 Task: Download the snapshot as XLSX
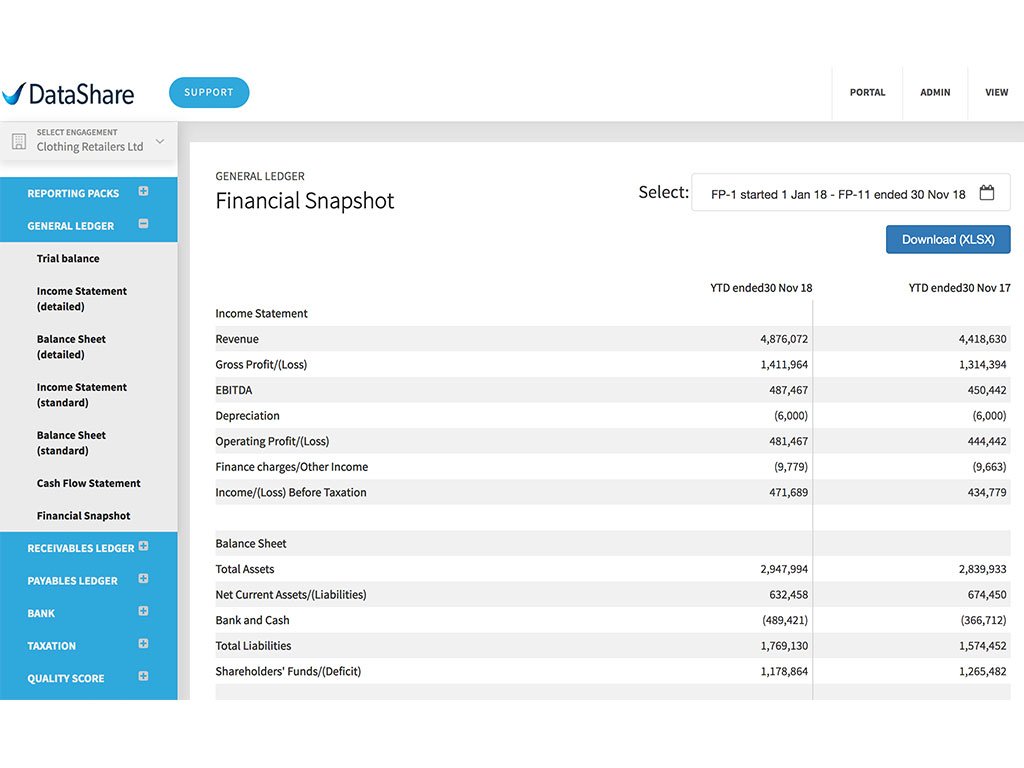[x=948, y=240]
